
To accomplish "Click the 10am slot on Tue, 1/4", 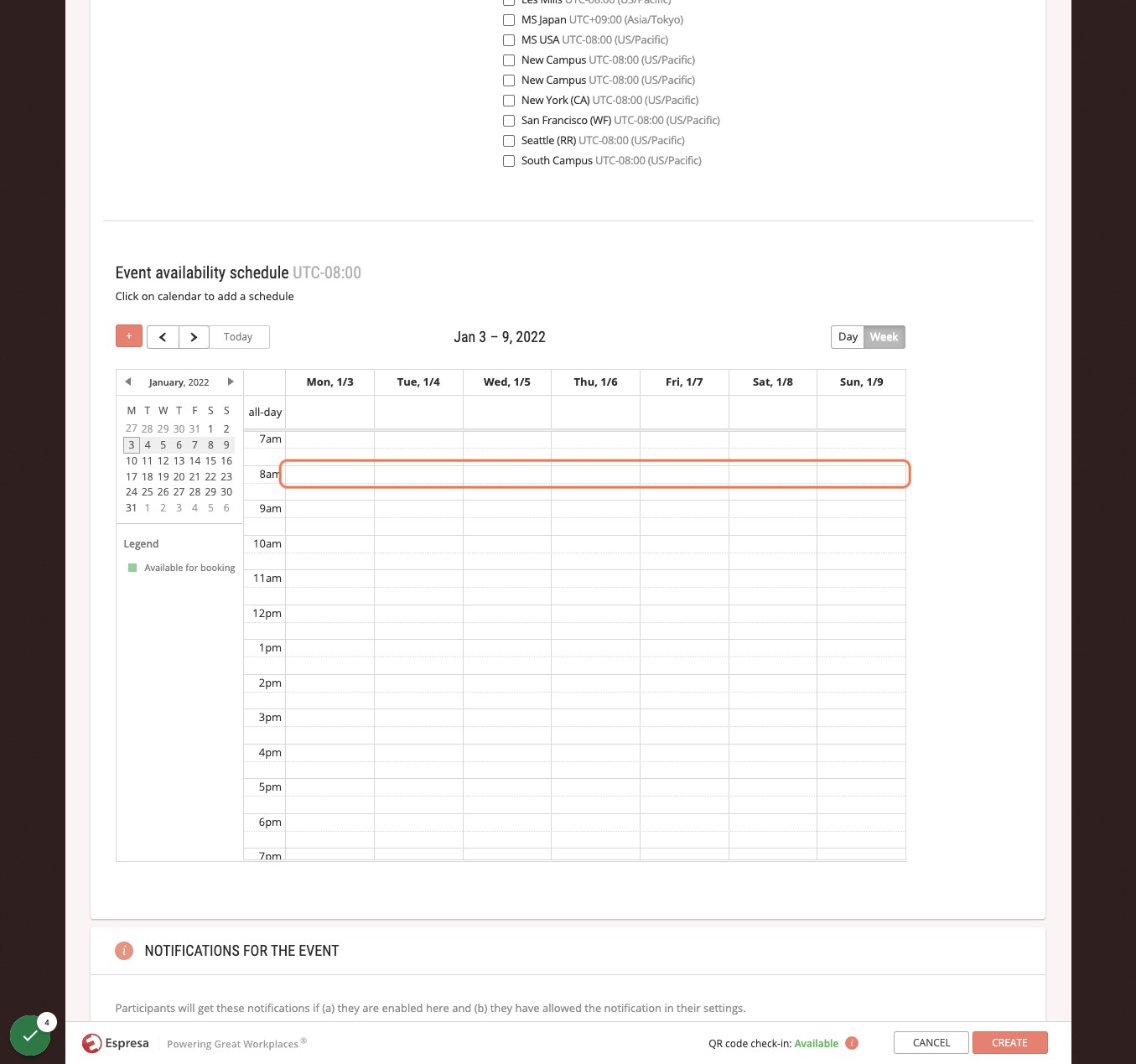I will [x=418, y=544].
